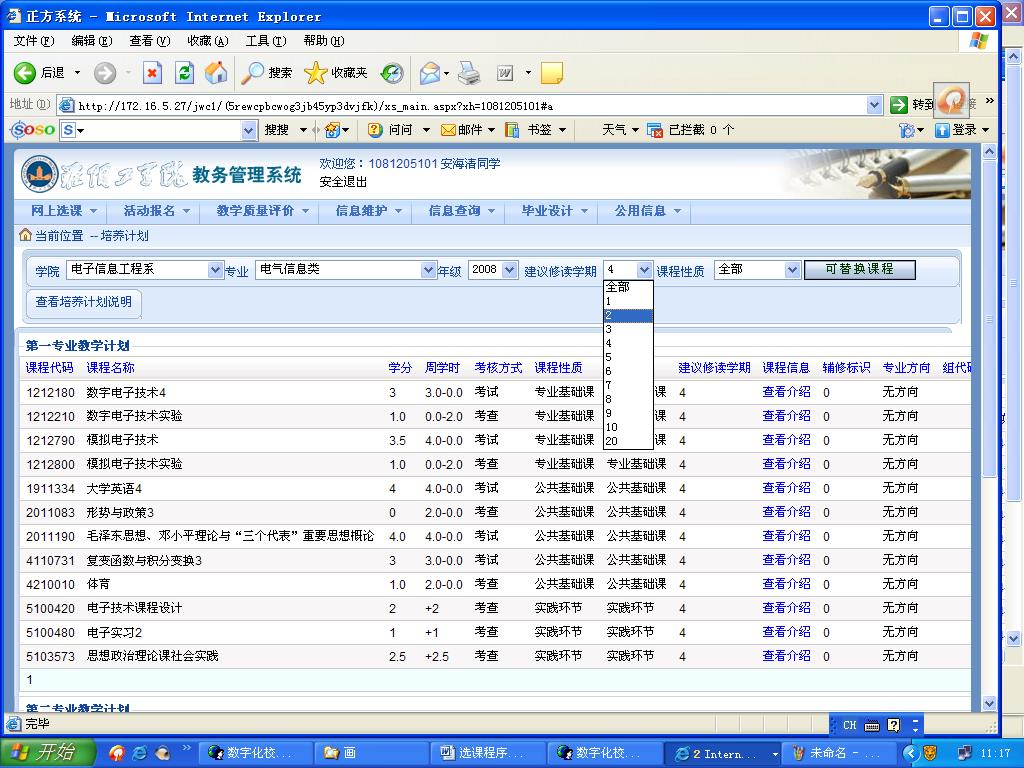
Task: Click the green Refresh page icon
Action: pos(184,72)
